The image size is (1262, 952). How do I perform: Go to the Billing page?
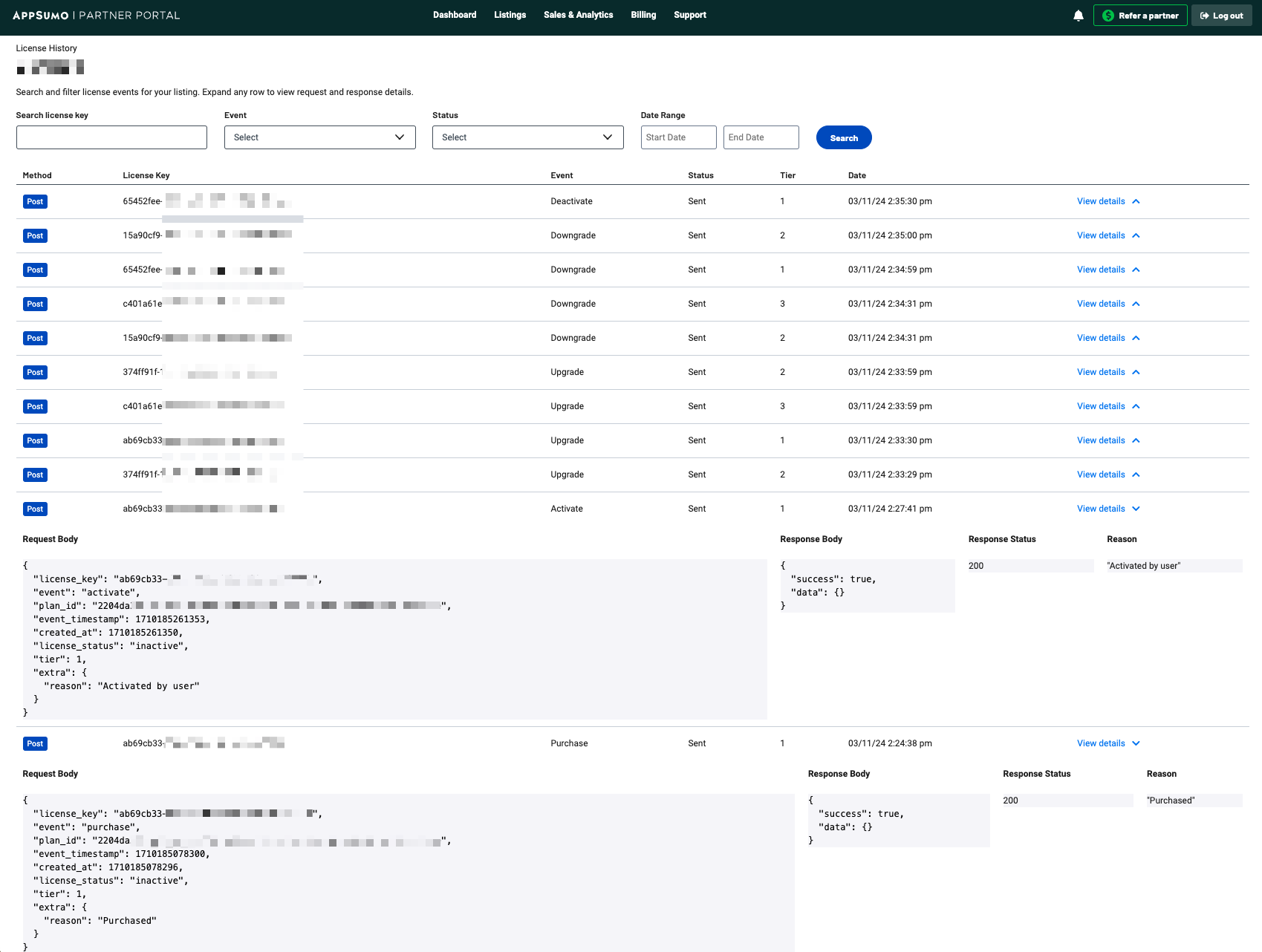643,15
